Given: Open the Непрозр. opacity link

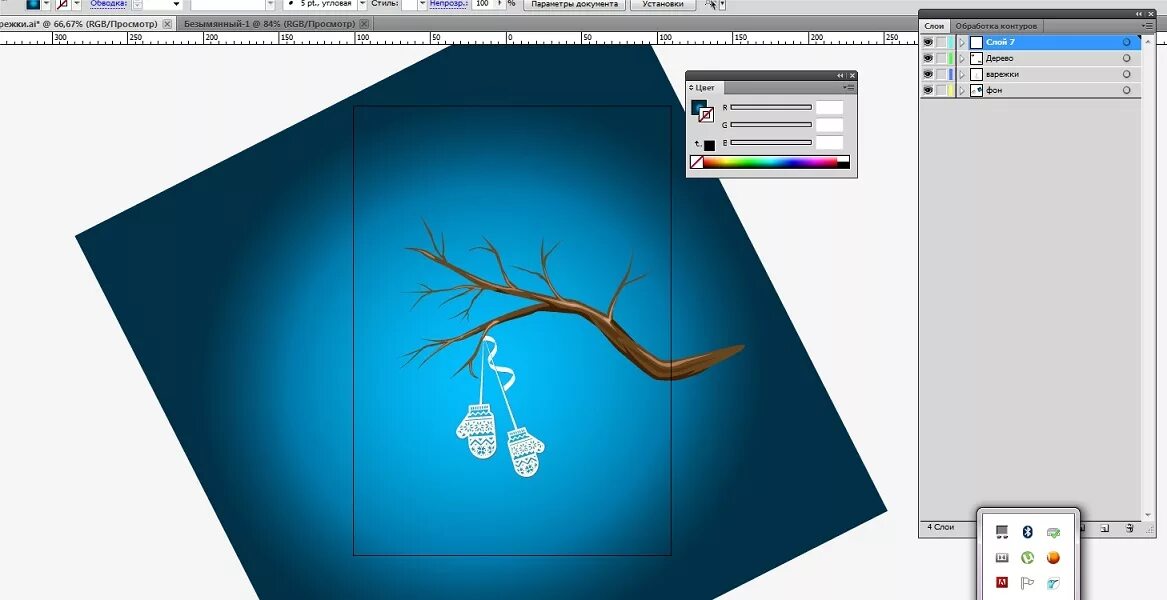Looking at the screenshot, I should tap(448, 4).
